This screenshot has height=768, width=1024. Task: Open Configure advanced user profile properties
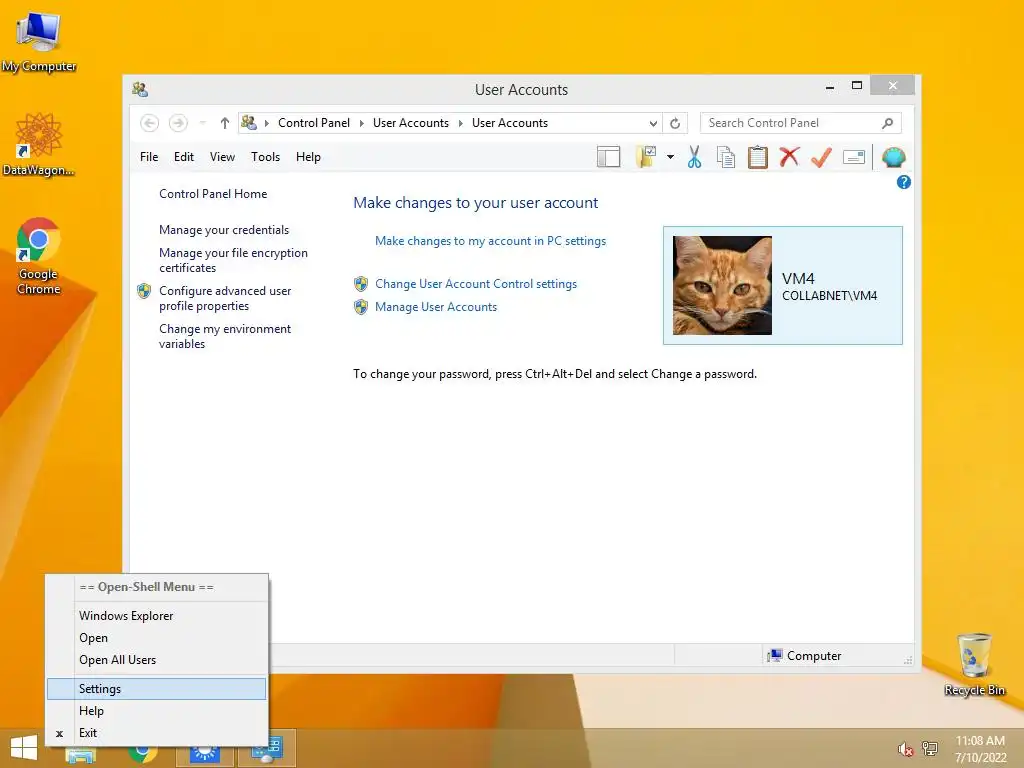(x=225, y=298)
